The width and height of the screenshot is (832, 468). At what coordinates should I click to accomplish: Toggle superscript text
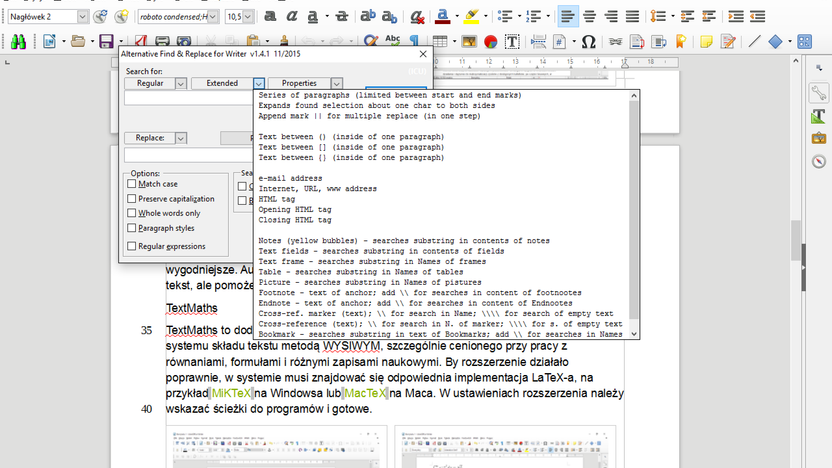[367, 16]
